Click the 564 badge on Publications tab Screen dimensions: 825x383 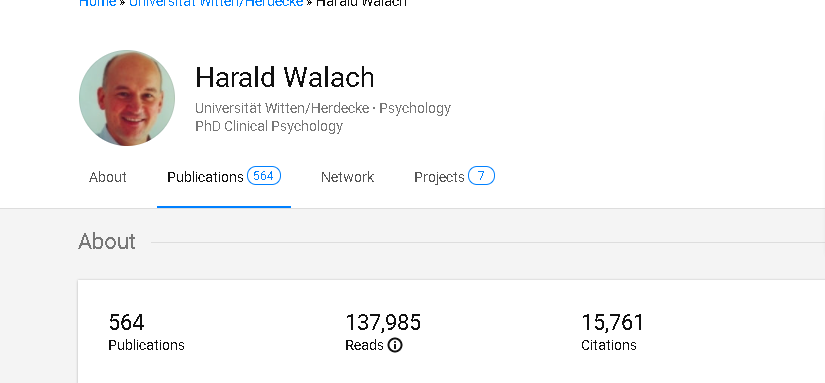point(264,176)
